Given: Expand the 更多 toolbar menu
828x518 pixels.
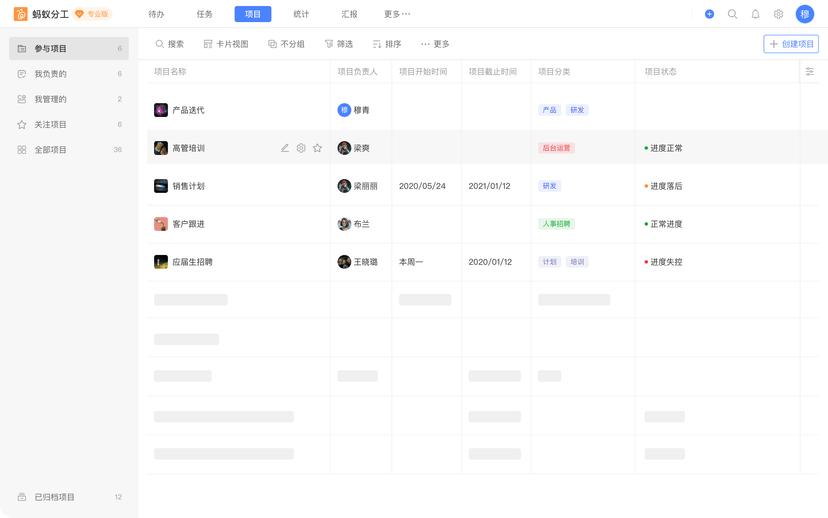Looking at the screenshot, I should 435,44.
